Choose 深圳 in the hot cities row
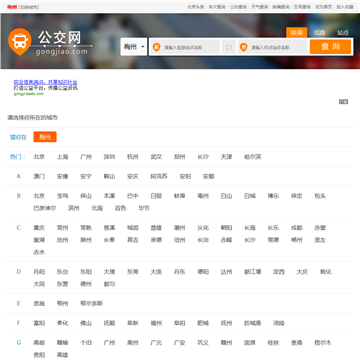The height and width of the screenshot is (360, 360). (109, 157)
